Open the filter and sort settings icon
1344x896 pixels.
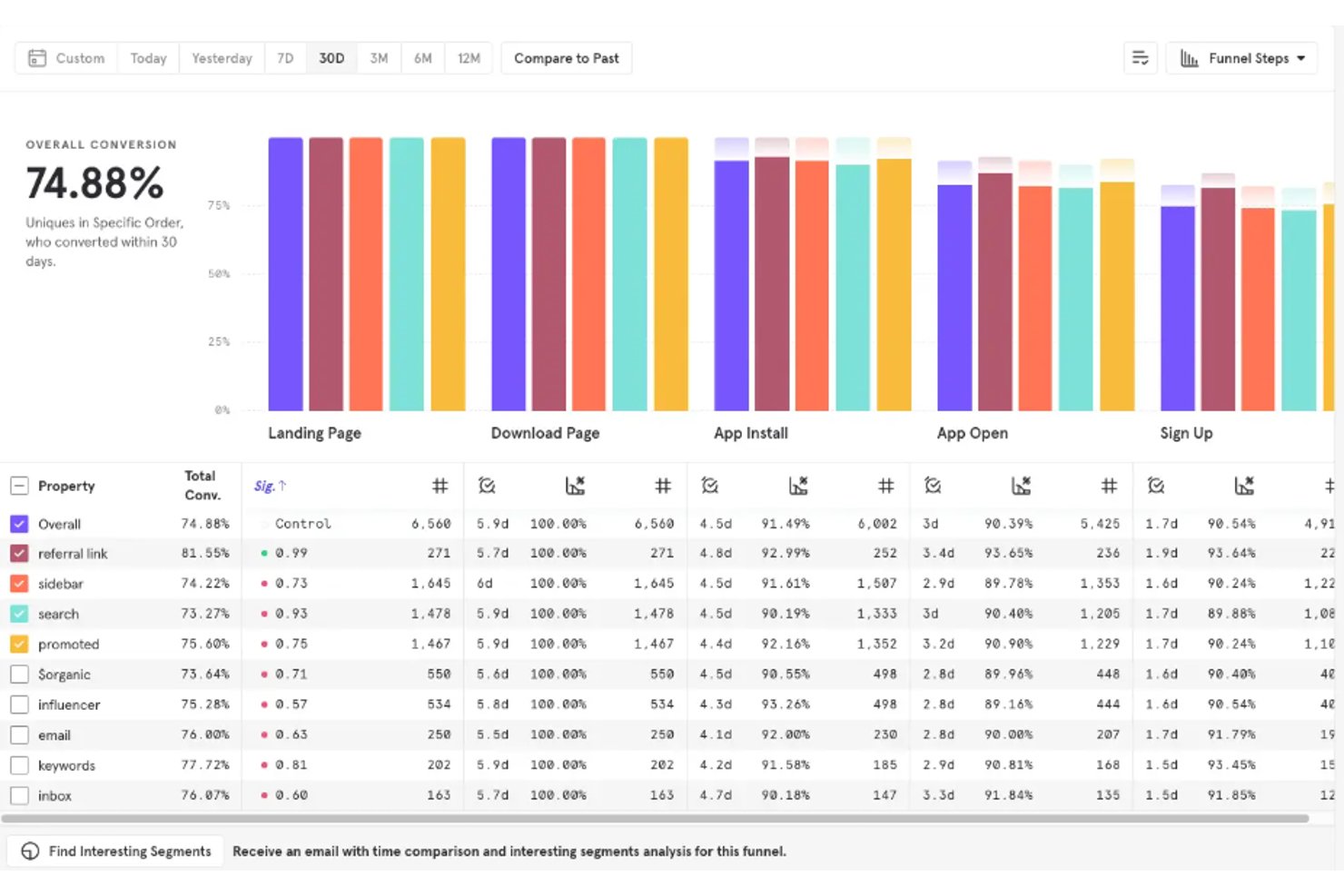[1141, 58]
